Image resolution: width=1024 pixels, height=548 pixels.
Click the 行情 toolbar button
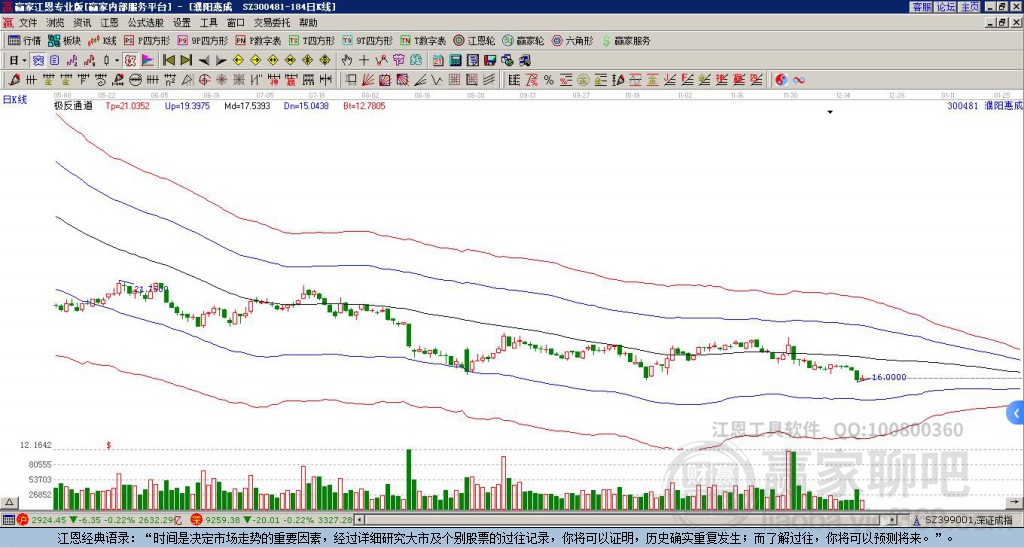tap(25, 40)
